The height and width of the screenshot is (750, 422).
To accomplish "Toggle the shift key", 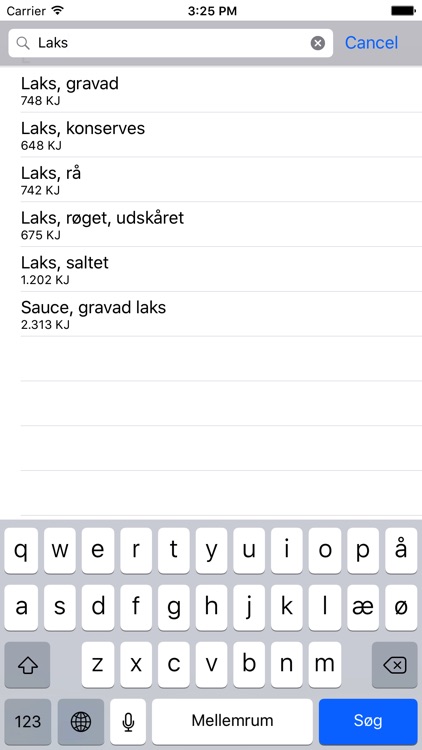I will tap(27, 665).
